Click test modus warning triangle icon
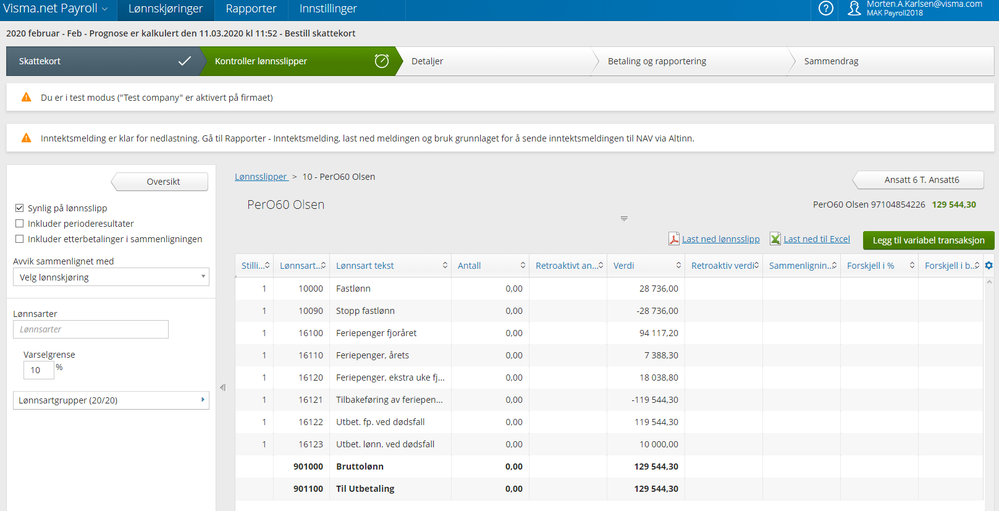999x511 pixels. 26,98
